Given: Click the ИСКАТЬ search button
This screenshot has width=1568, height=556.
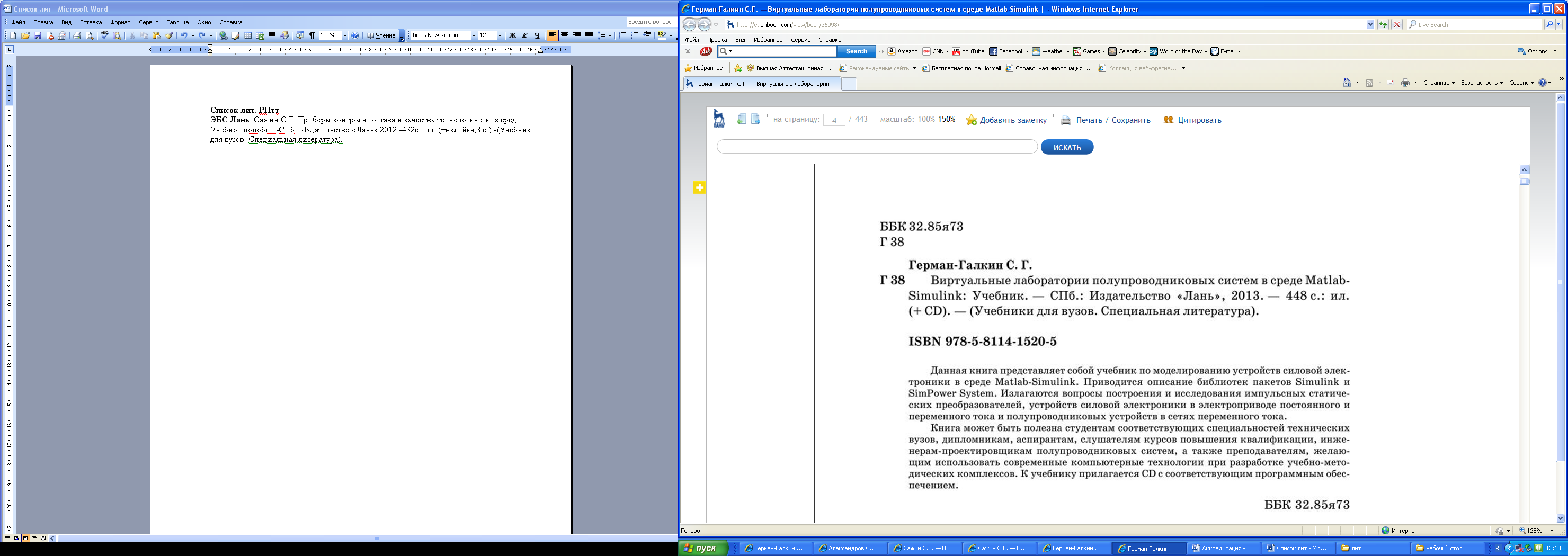Looking at the screenshot, I should 1066,147.
